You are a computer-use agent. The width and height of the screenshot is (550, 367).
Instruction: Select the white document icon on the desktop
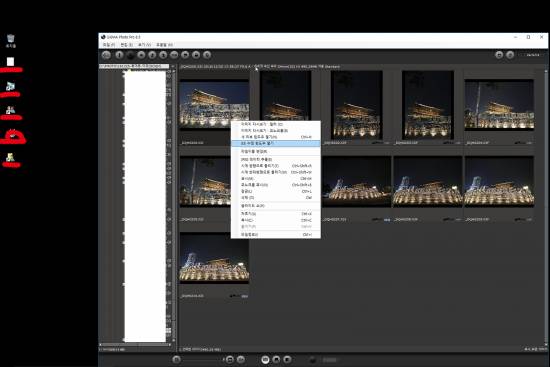[11, 62]
